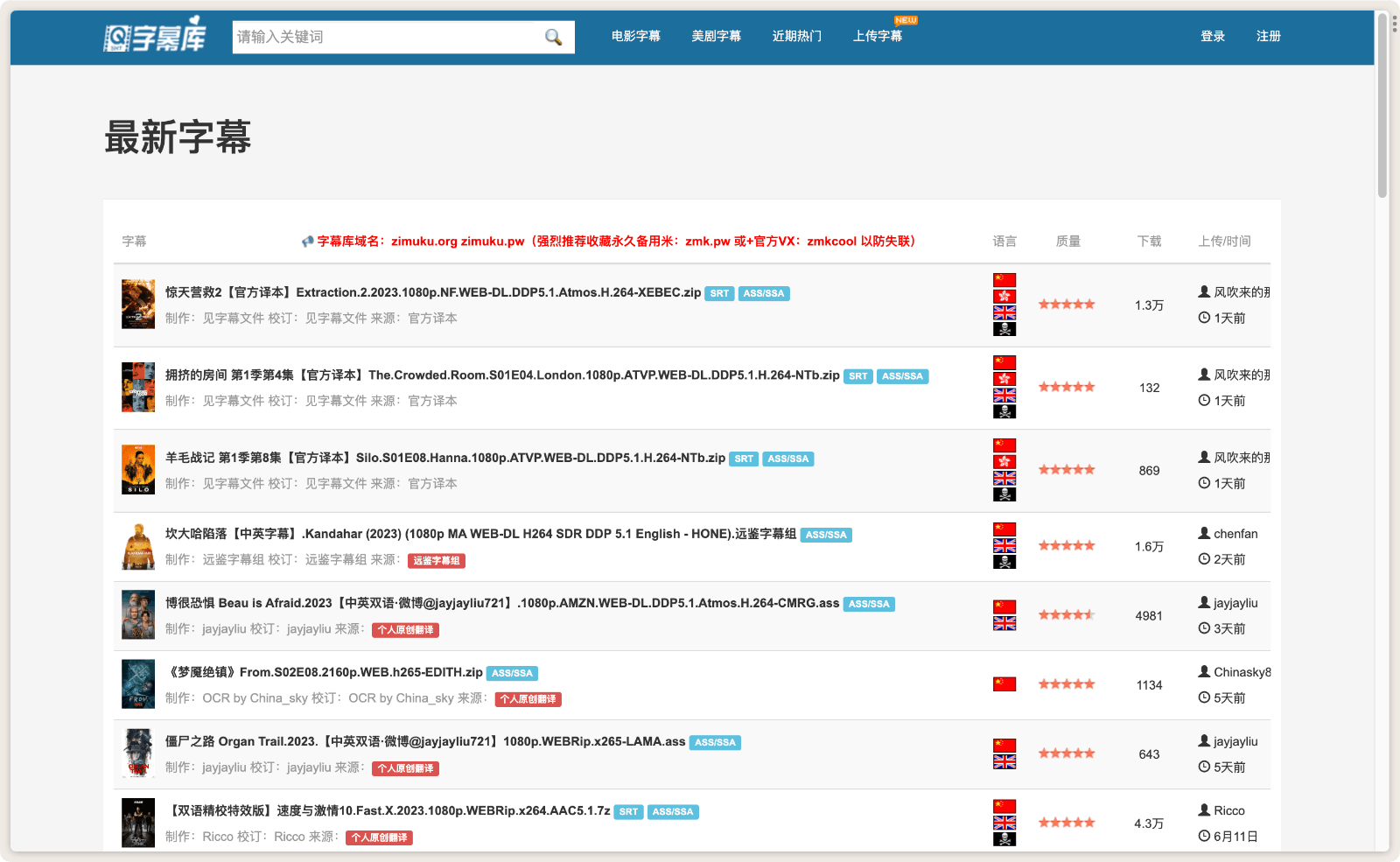Click the 个人原创翻译 tag under Beau is Afraid
This screenshot has height=862, width=1400.
pos(405,630)
